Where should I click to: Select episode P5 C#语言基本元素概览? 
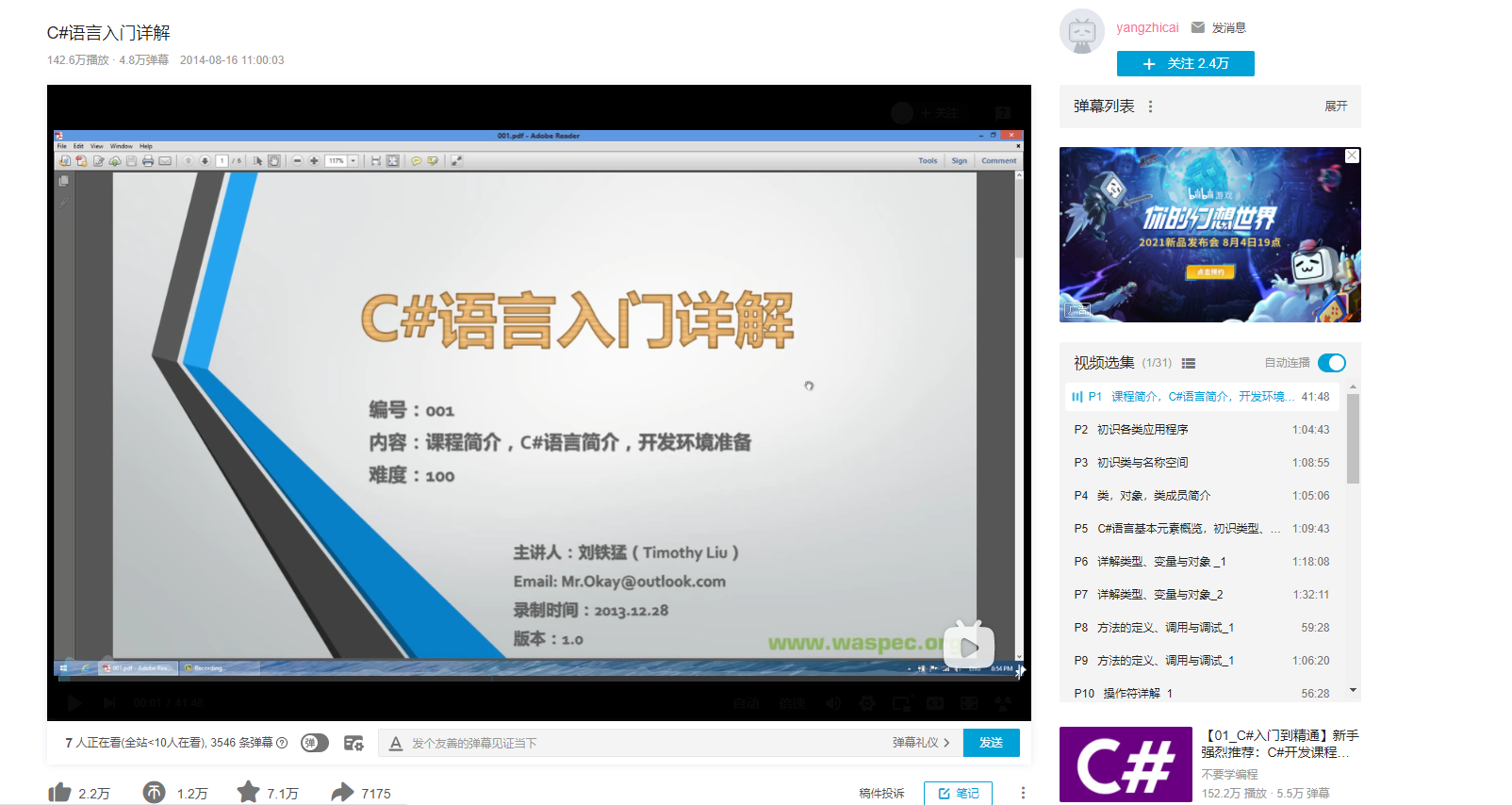[1202, 529]
